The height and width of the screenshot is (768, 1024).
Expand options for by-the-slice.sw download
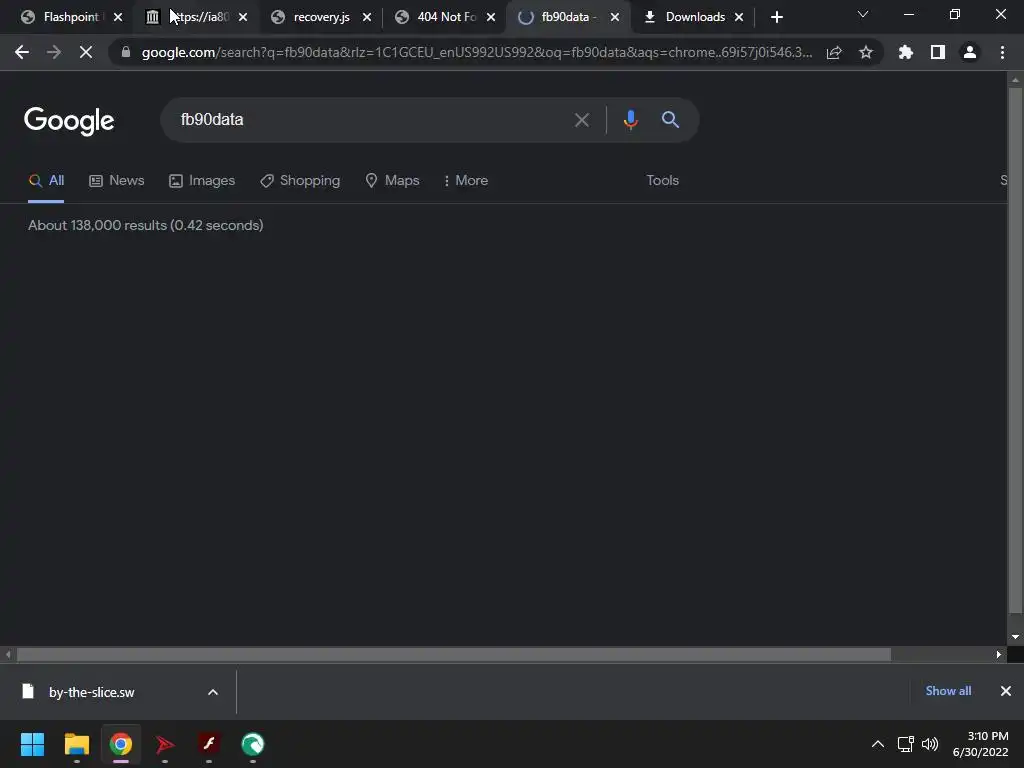(x=213, y=692)
